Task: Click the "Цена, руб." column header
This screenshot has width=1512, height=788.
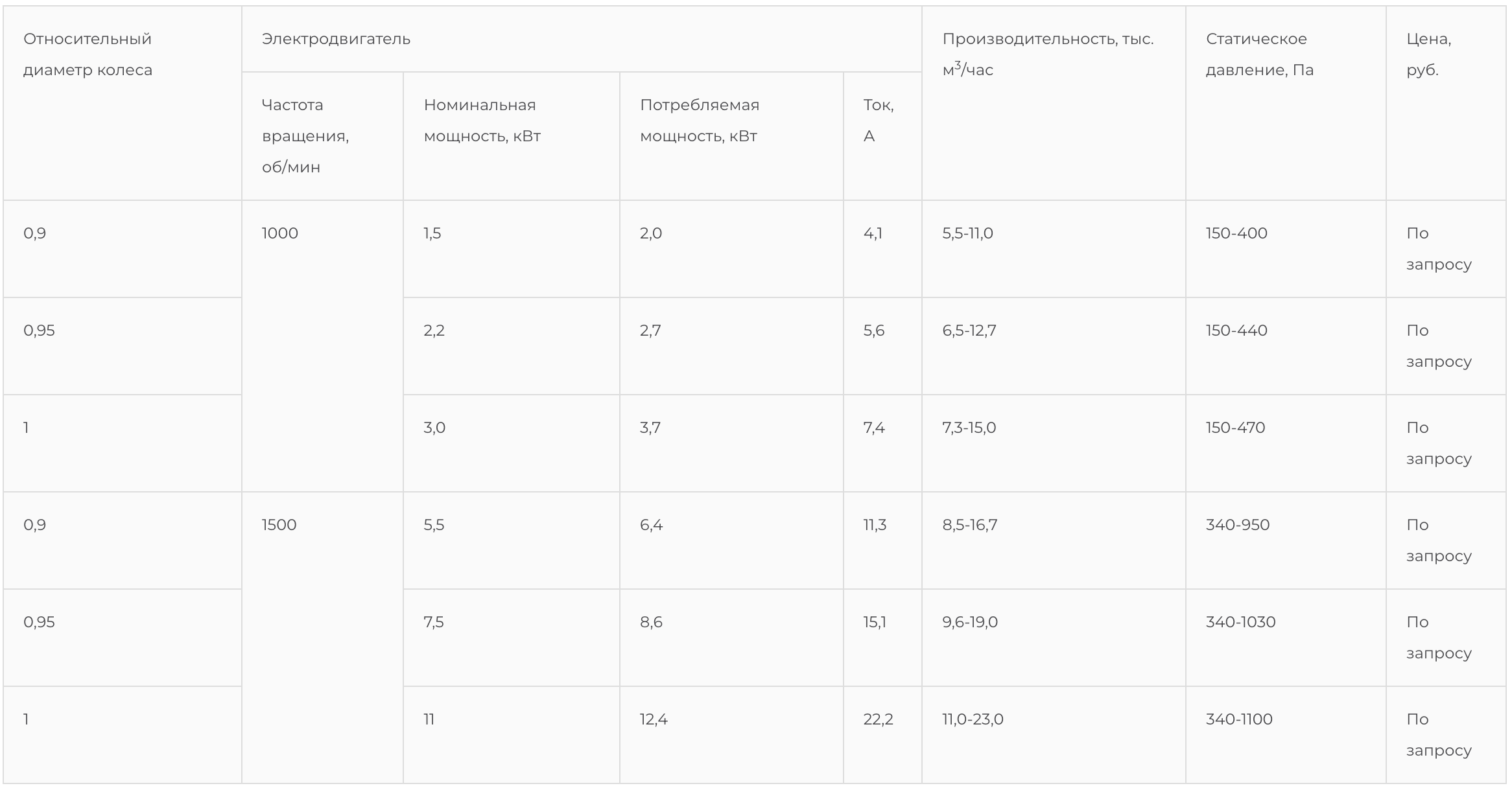Action: 1428,54
